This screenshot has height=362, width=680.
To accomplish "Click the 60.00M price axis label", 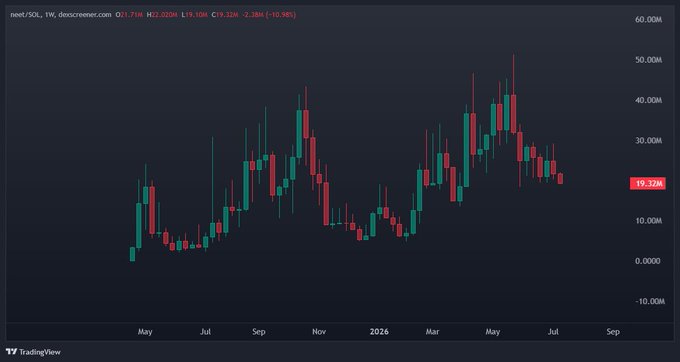I will pos(648,20).
